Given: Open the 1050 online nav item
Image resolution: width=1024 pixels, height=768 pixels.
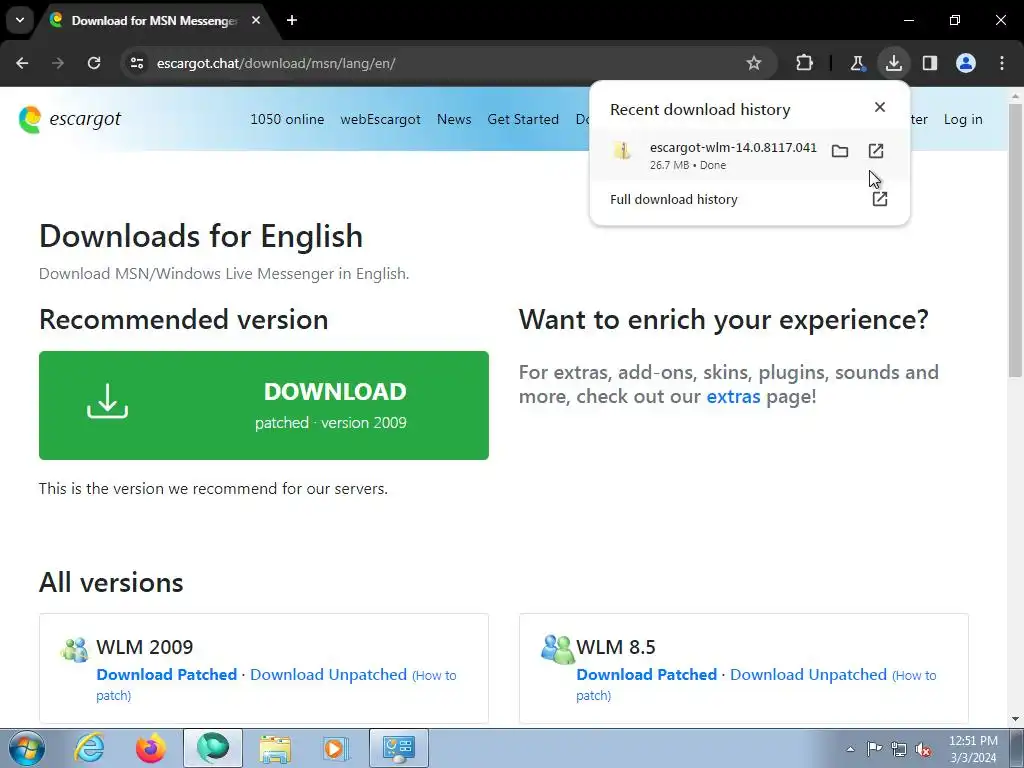Looking at the screenshot, I should pyautogui.click(x=287, y=120).
